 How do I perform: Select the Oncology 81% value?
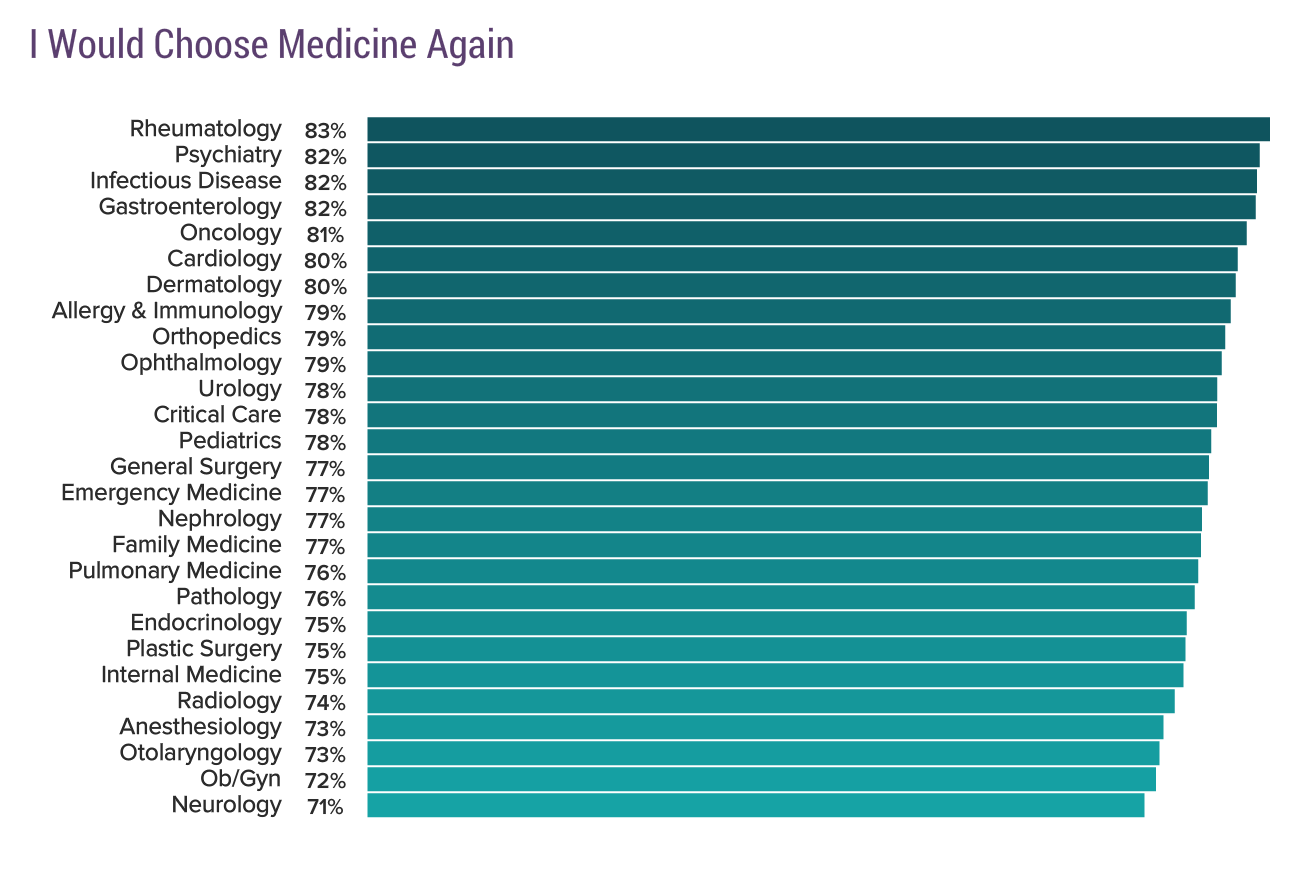click(x=325, y=235)
